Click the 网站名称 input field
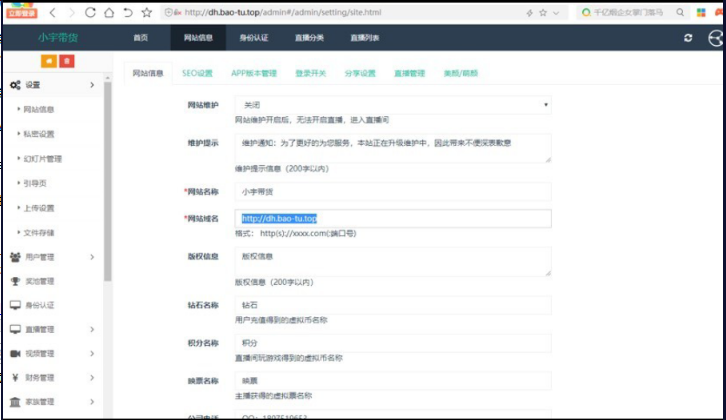Image resolution: width=726 pixels, height=420 pixels. tap(393, 190)
